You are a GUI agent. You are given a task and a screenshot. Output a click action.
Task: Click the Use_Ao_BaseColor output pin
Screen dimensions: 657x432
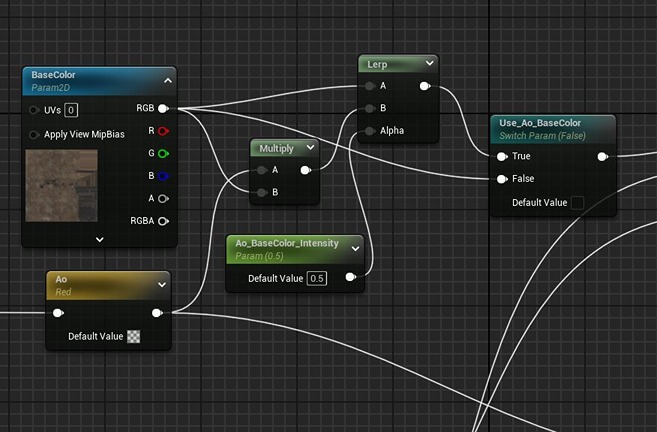click(603, 157)
